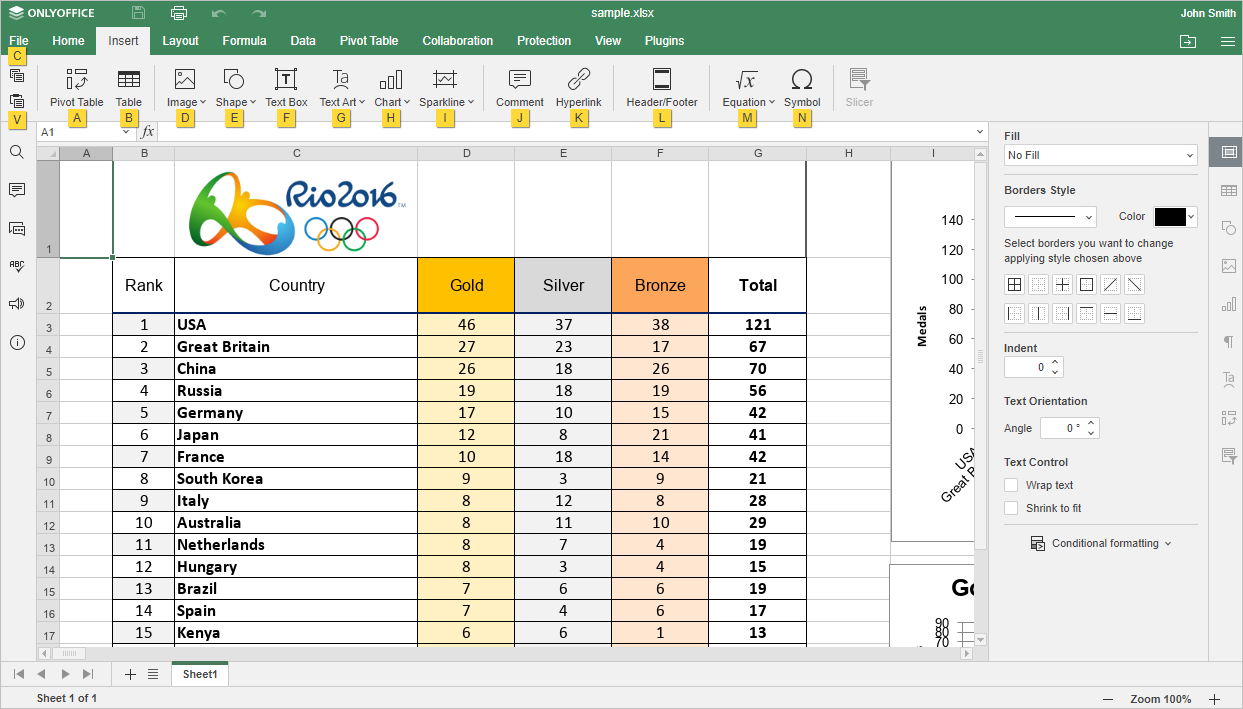The image size is (1243, 709).
Task: Apply diagonal up border option
Action: (x=1110, y=285)
